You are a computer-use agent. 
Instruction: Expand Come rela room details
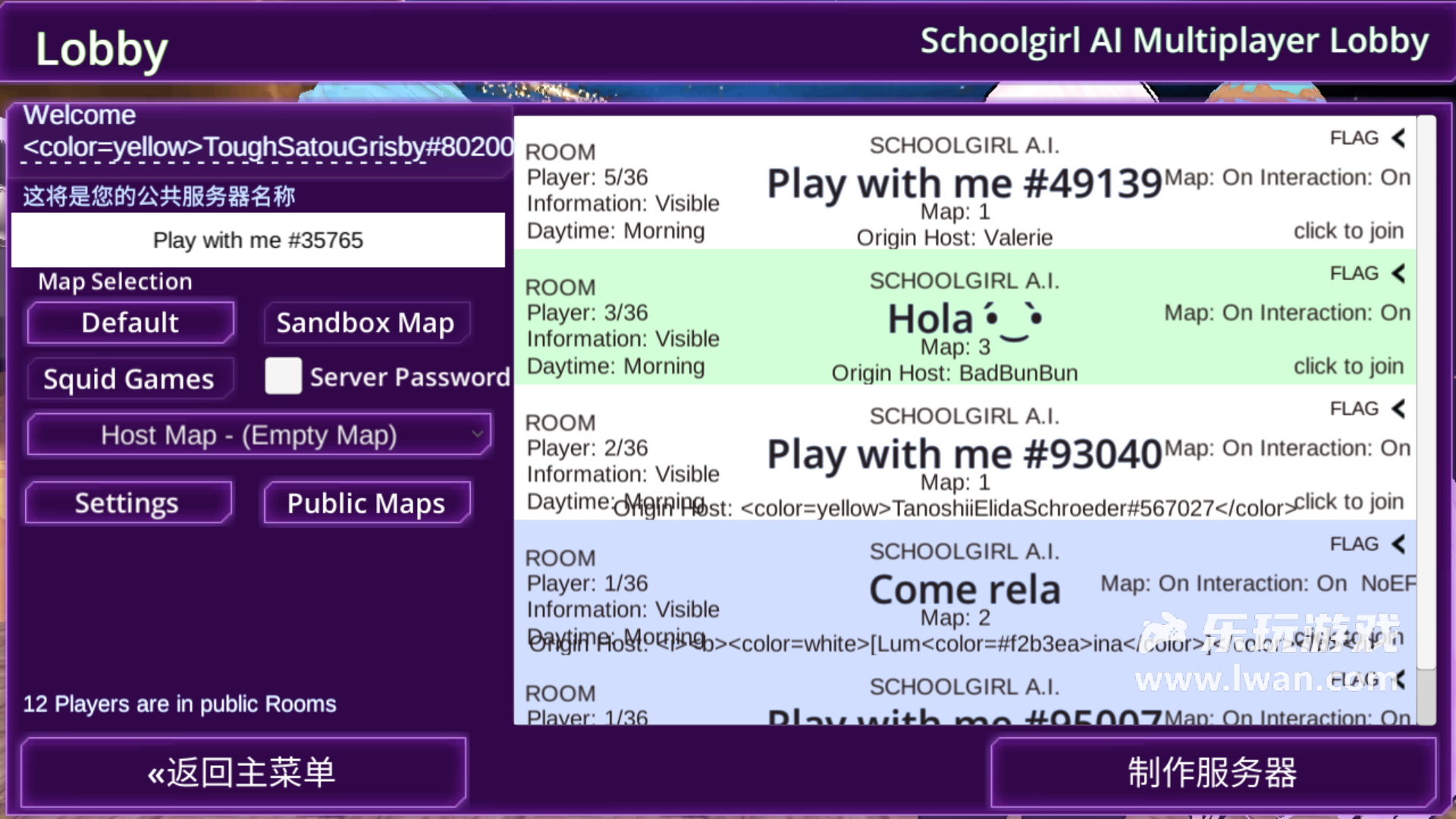tap(1399, 544)
